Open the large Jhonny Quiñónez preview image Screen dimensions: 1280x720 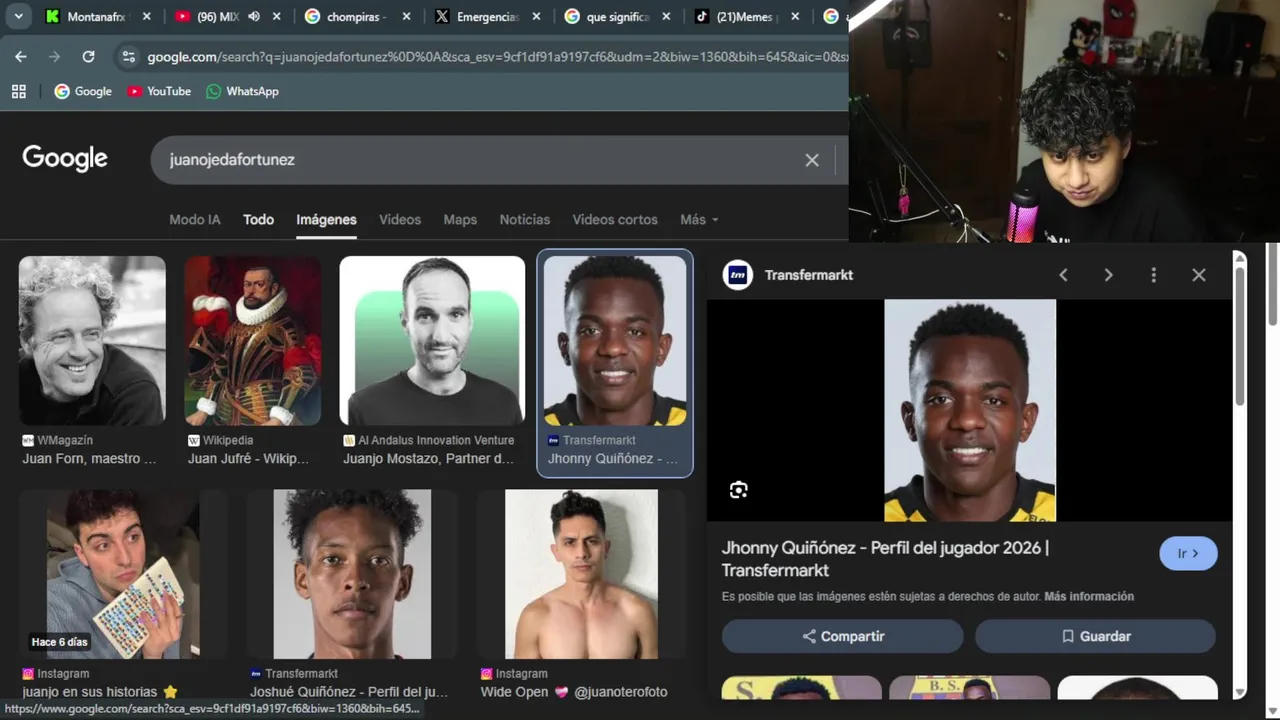970,410
